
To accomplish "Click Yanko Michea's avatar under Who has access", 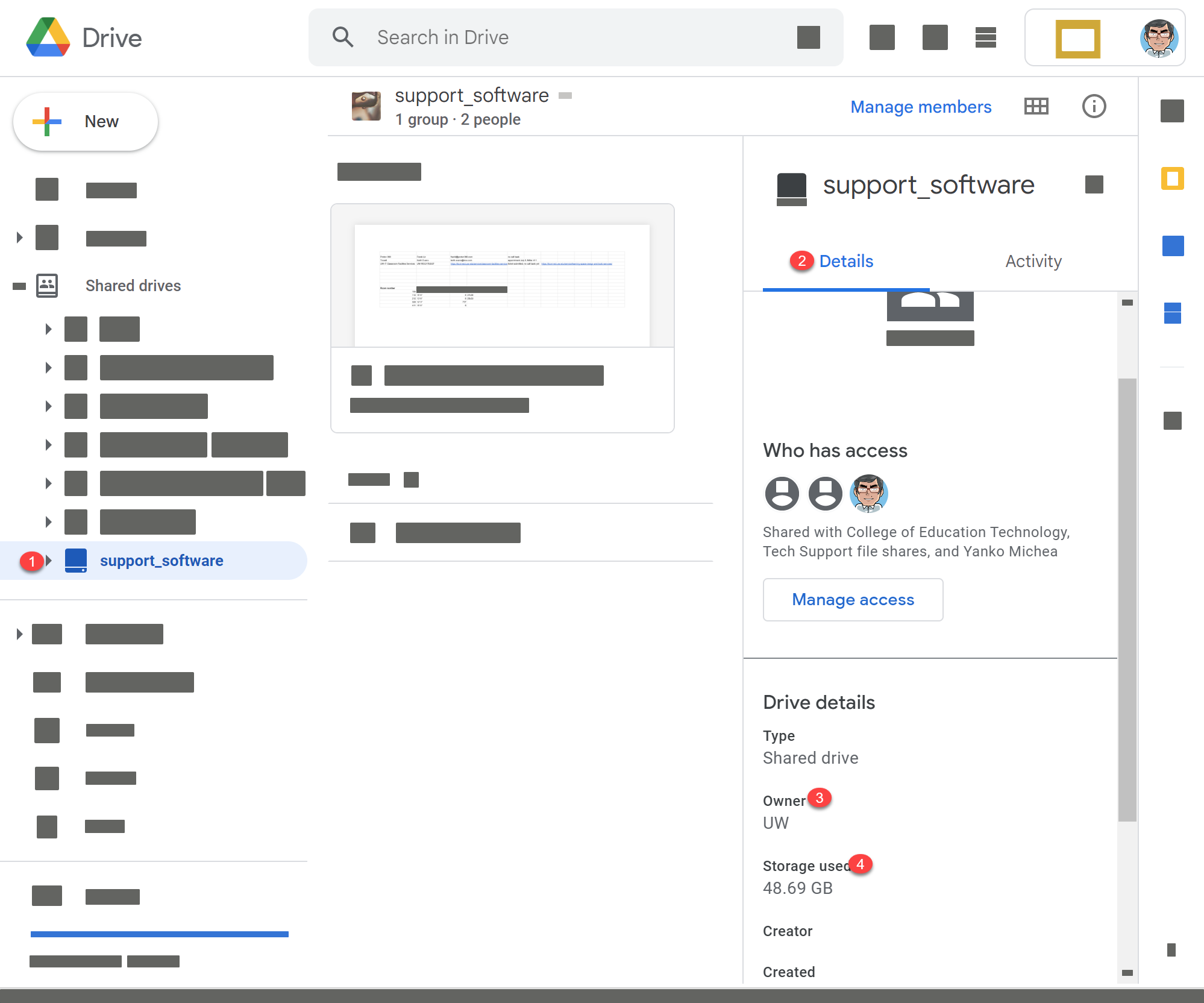I will point(868,493).
